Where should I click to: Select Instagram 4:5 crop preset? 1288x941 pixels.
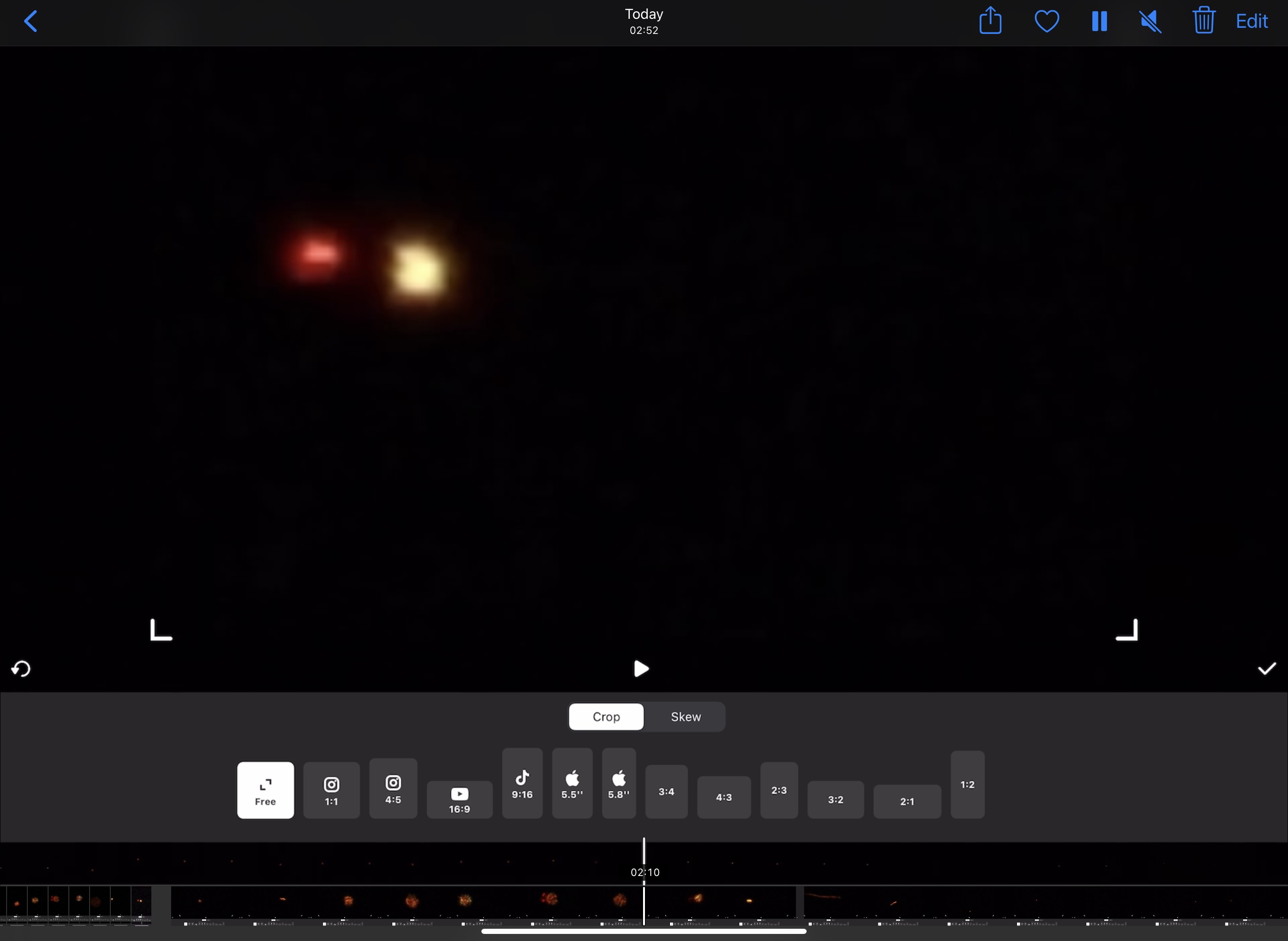(393, 788)
